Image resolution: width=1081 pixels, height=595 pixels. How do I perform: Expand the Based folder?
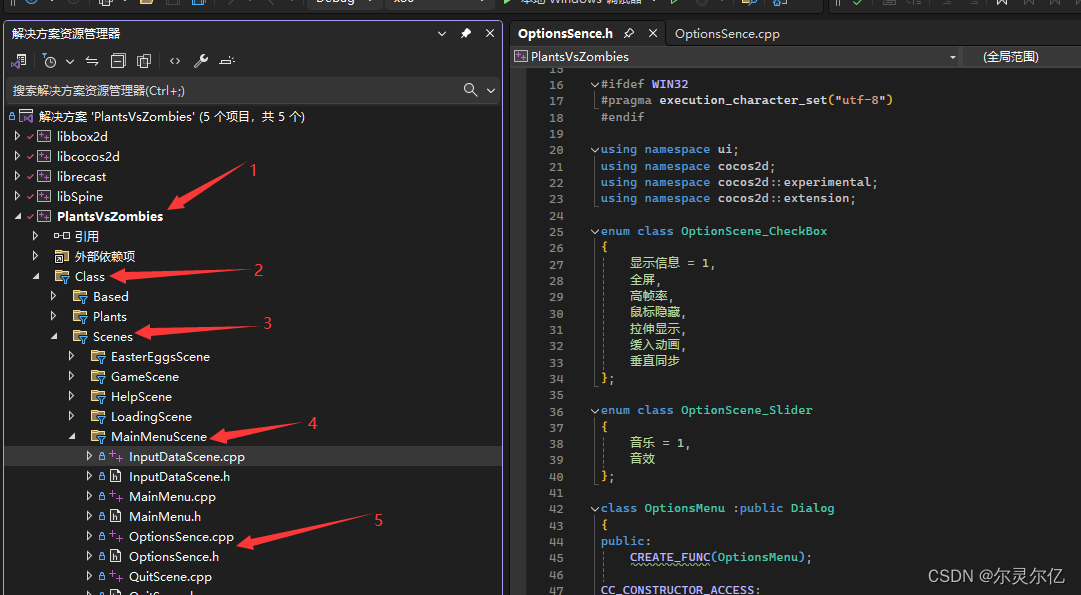pyautogui.click(x=53, y=296)
